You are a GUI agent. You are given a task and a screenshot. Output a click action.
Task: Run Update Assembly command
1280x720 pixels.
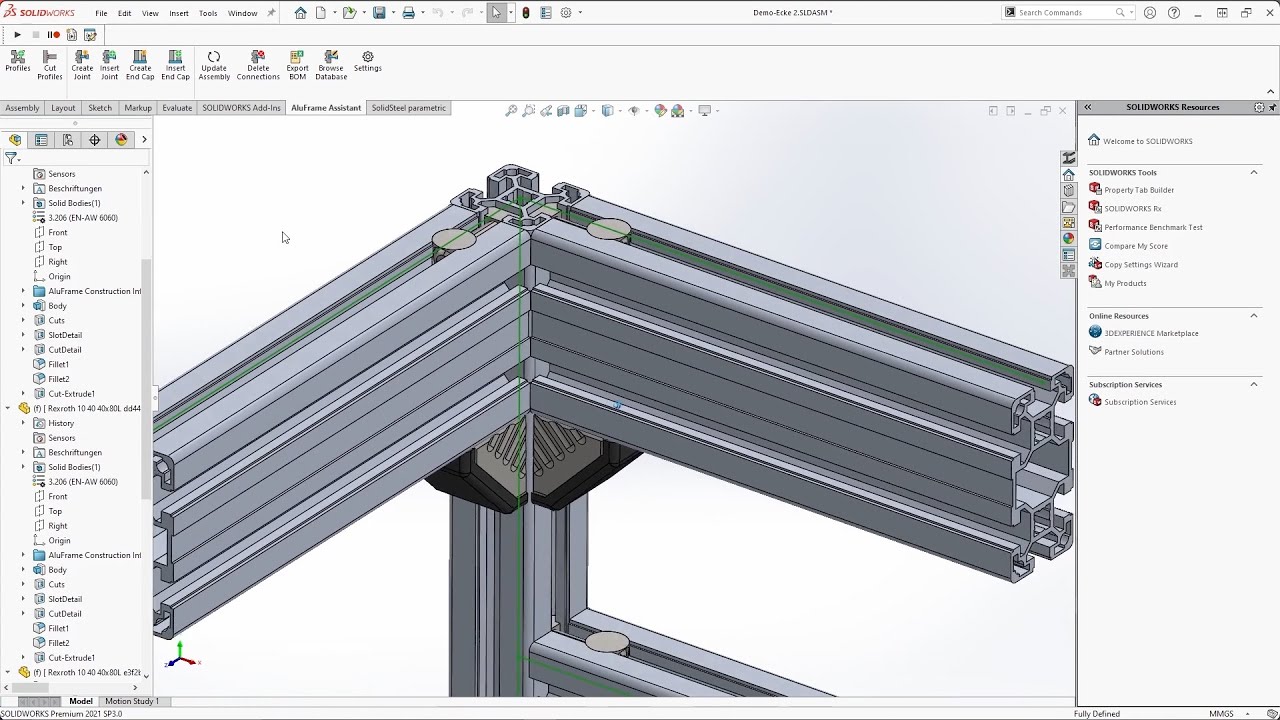tap(214, 65)
